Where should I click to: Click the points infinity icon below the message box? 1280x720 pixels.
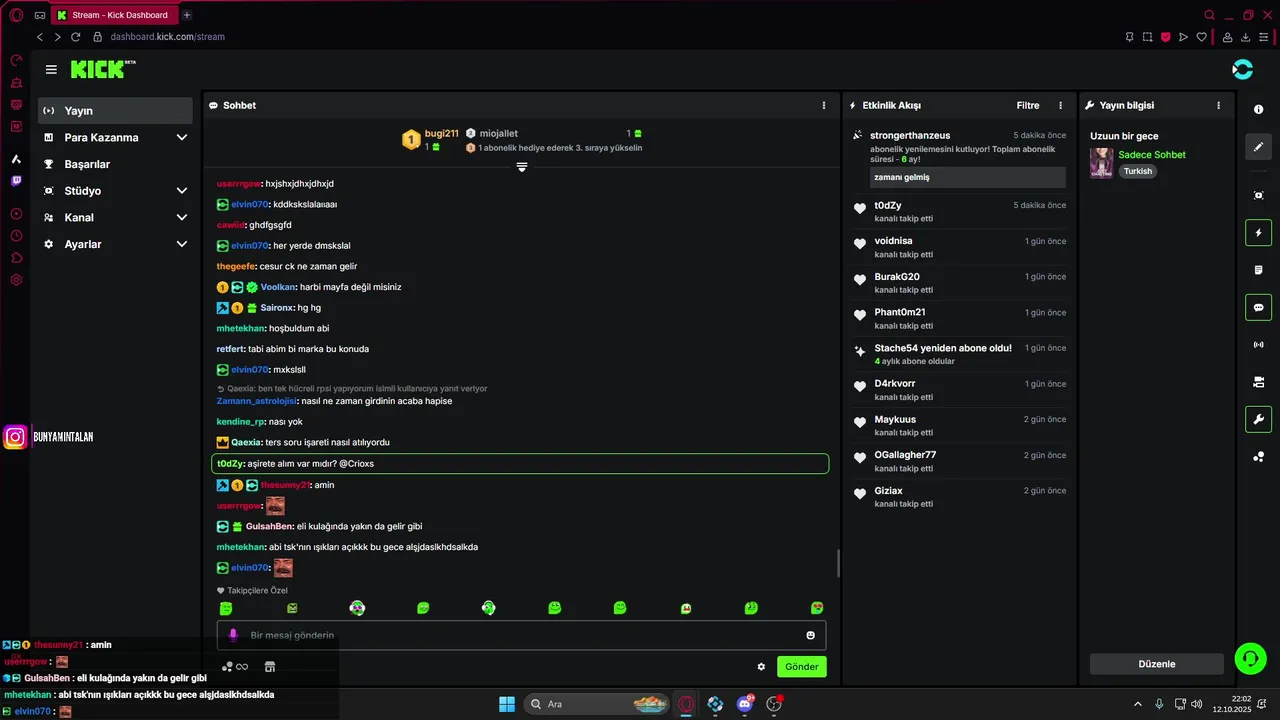point(235,667)
